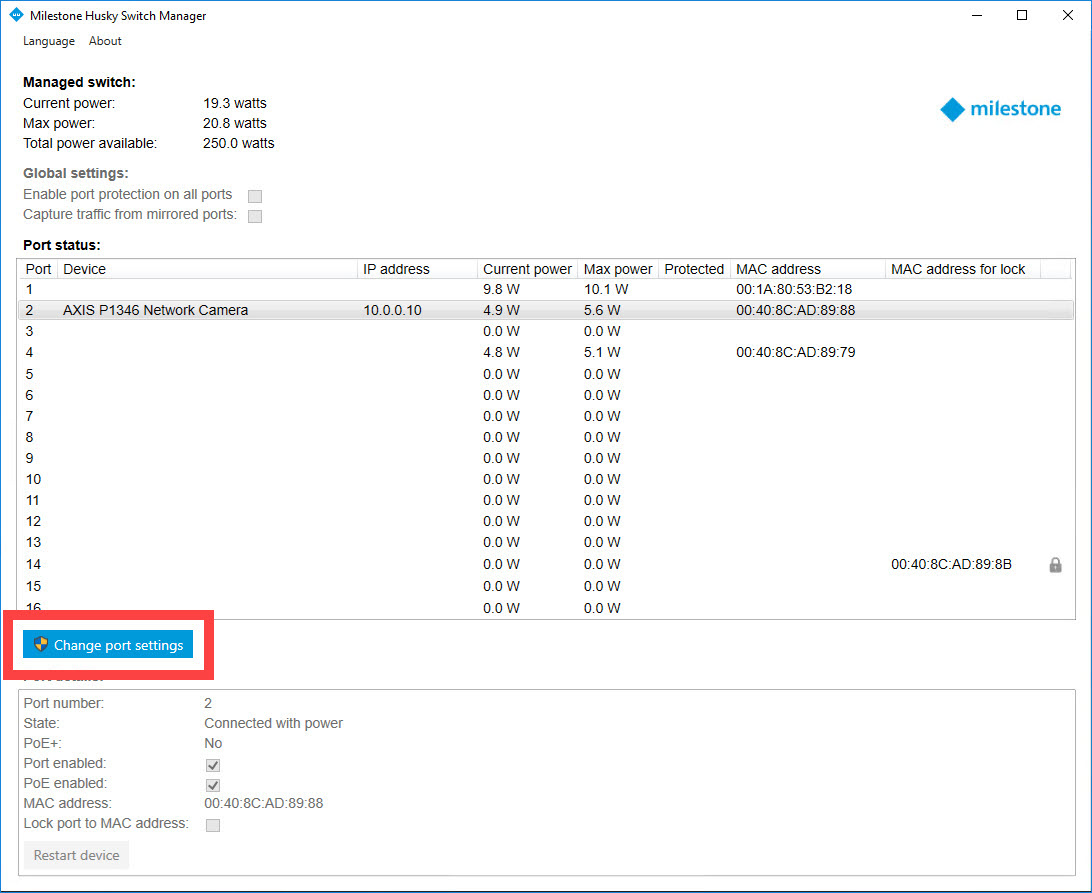Maximize the Husky Switch Manager window

click(x=1021, y=15)
